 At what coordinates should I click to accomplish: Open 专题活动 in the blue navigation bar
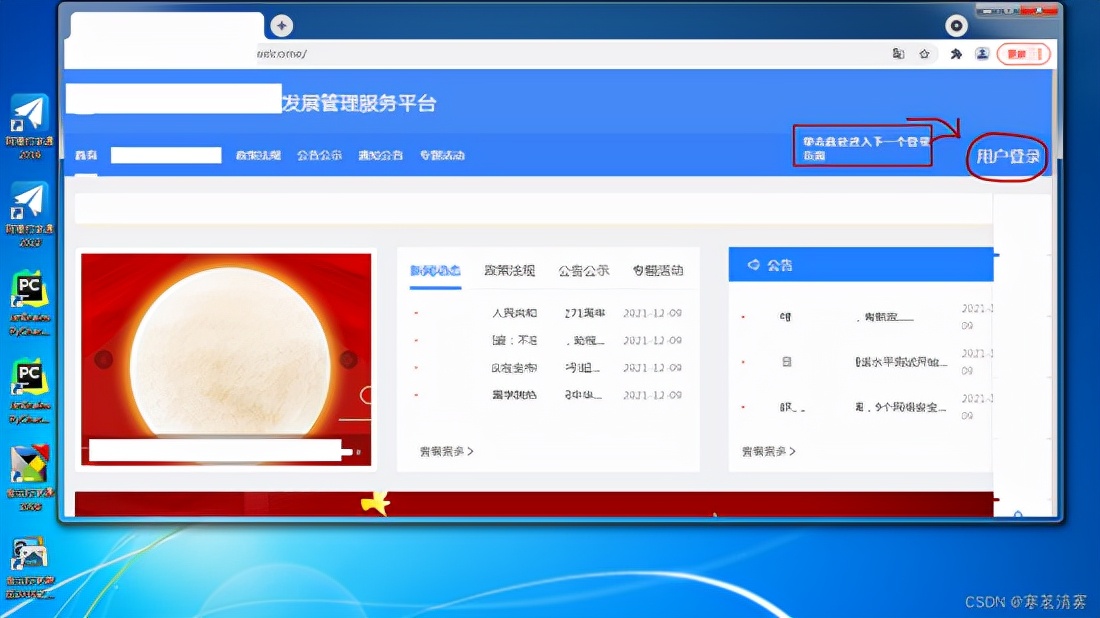coord(442,155)
